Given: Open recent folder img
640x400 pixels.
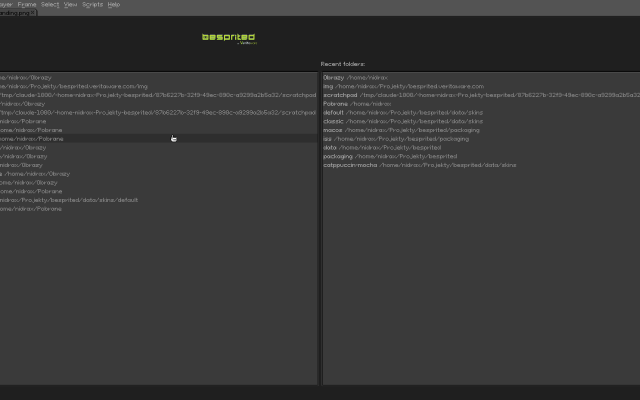Looking at the screenshot, I should point(481,86).
